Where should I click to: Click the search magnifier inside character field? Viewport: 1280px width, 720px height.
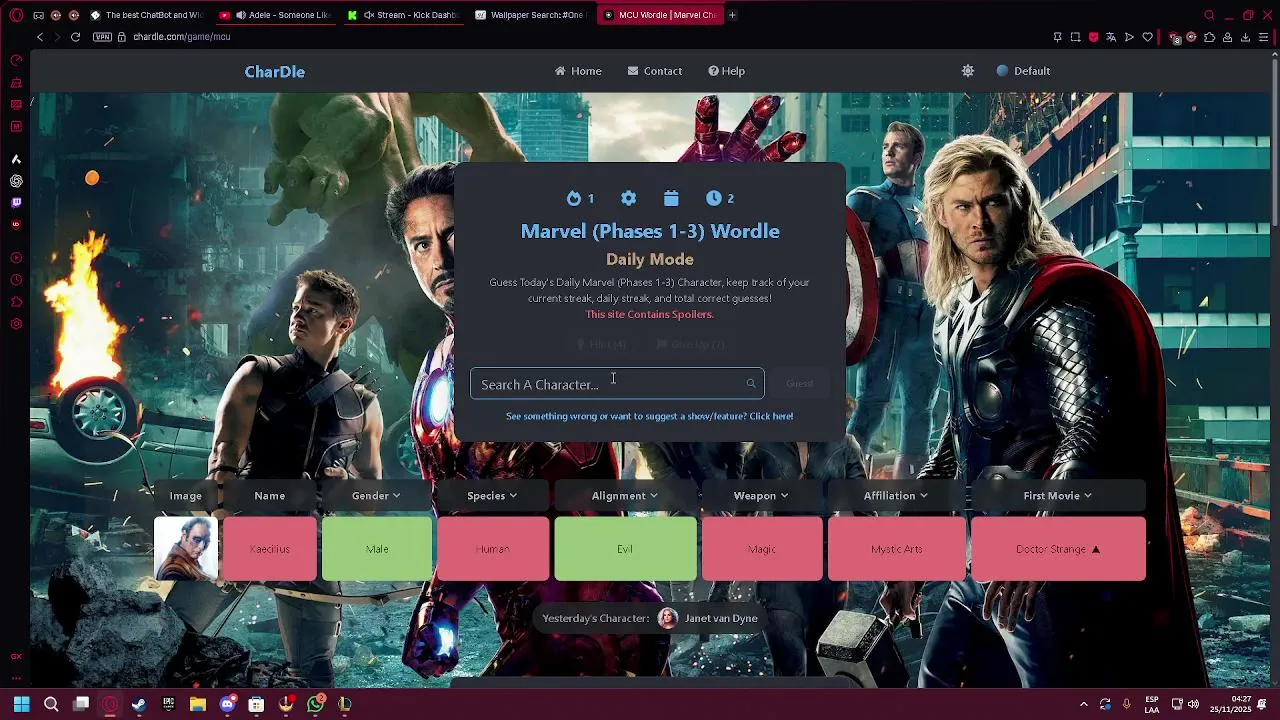pyautogui.click(x=750, y=384)
